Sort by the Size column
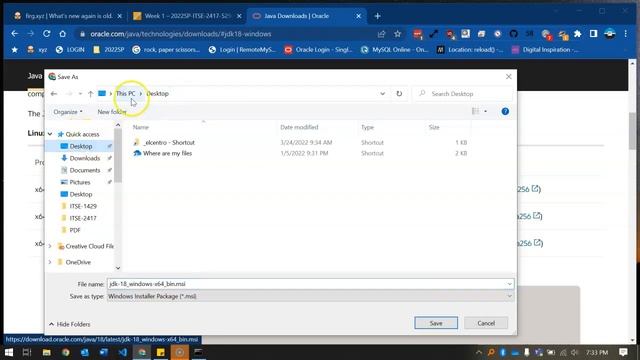This screenshot has width=640, height=360. (x=434, y=127)
